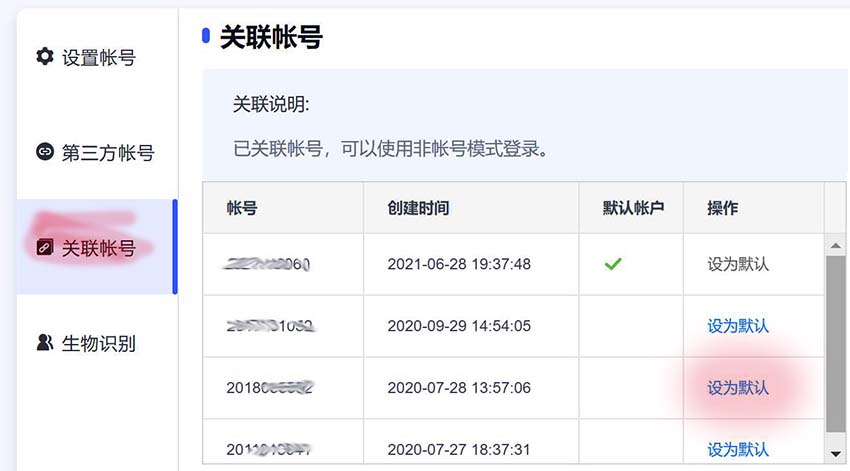The height and width of the screenshot is (471, 850).
Task: Click 设为默认 for the 2020-07-27 account
Action: (738, 449)
